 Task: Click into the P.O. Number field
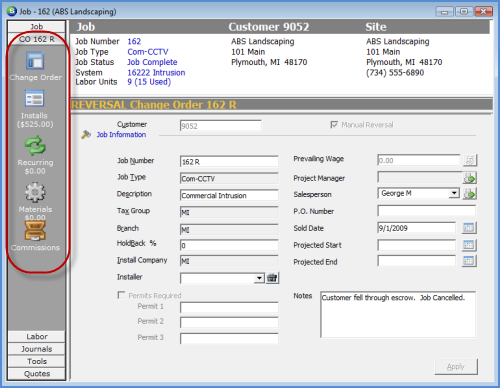click(426, 211)
